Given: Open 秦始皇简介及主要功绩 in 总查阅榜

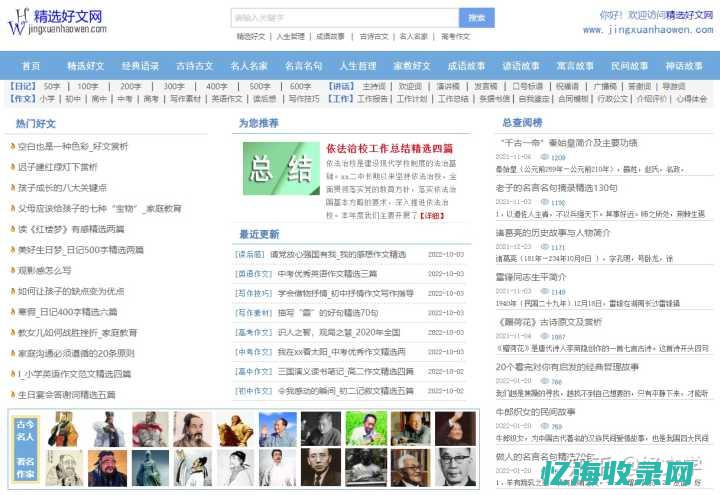Looking at the screenshot, I should (567, 143).
